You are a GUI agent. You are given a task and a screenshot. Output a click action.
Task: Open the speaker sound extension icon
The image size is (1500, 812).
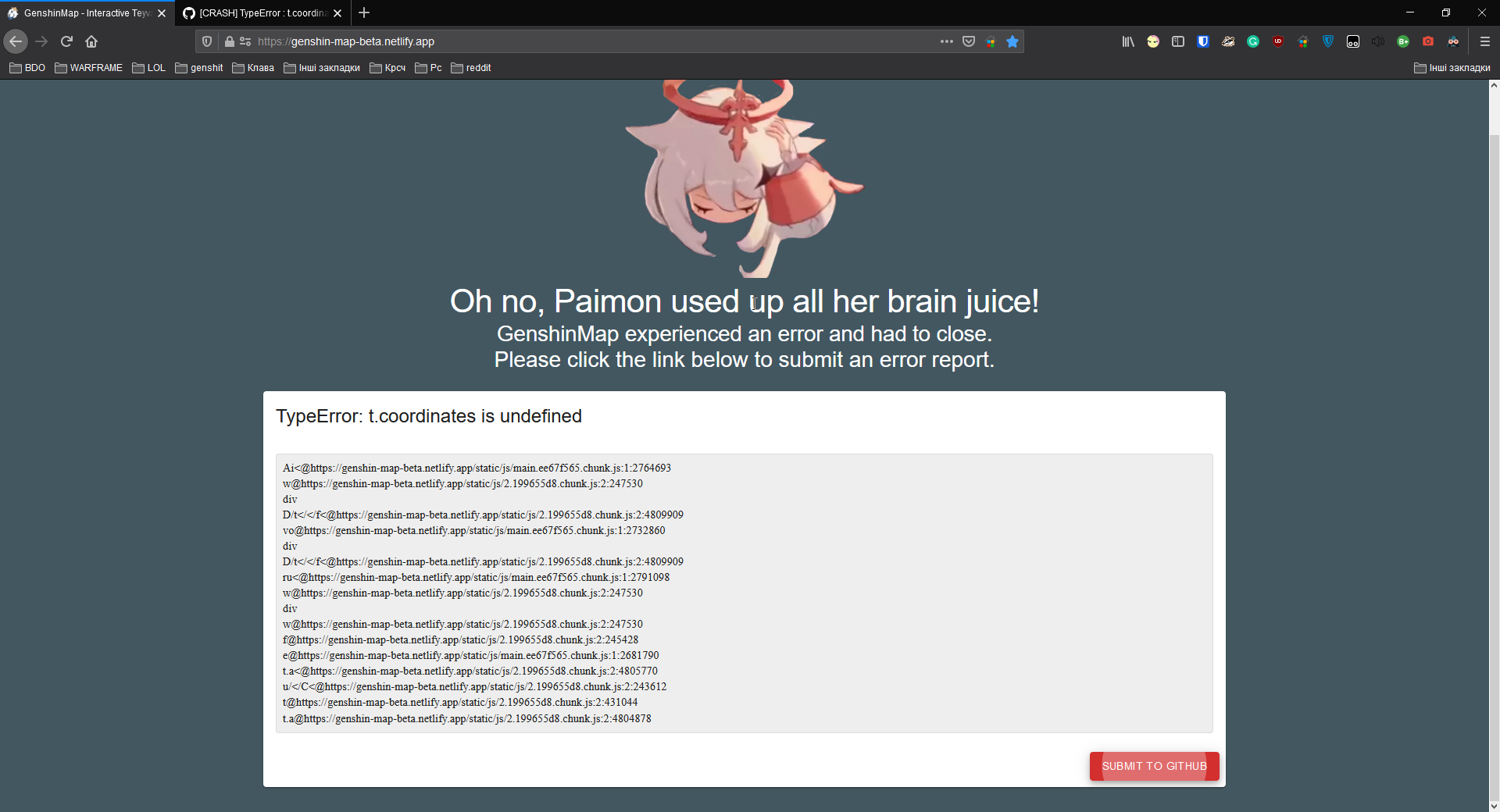click(1378, 41)
